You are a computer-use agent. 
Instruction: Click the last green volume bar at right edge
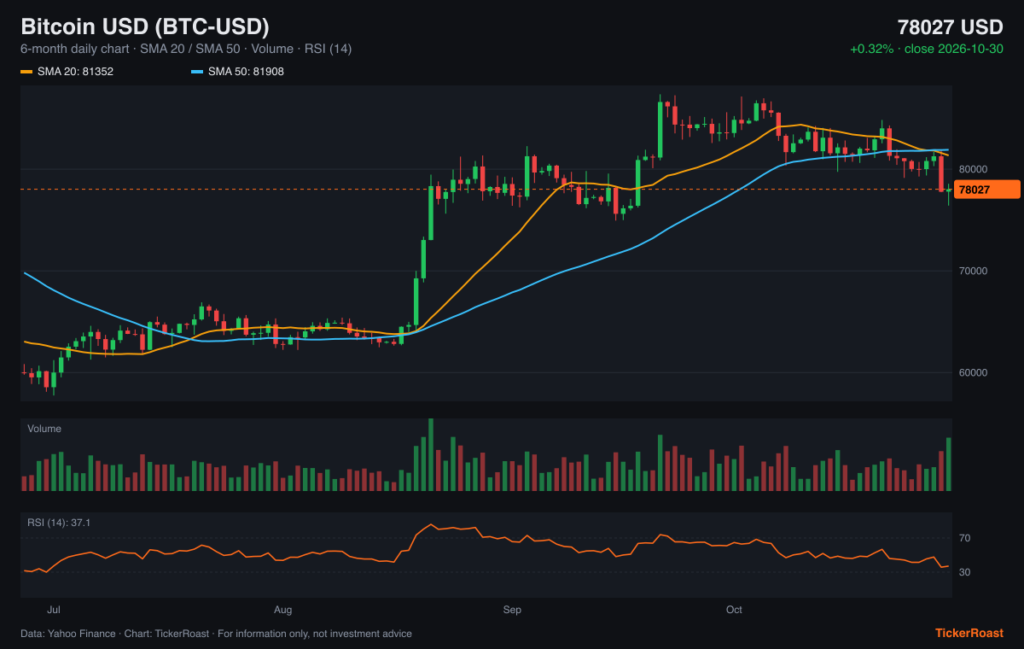[x=949, y=464]
